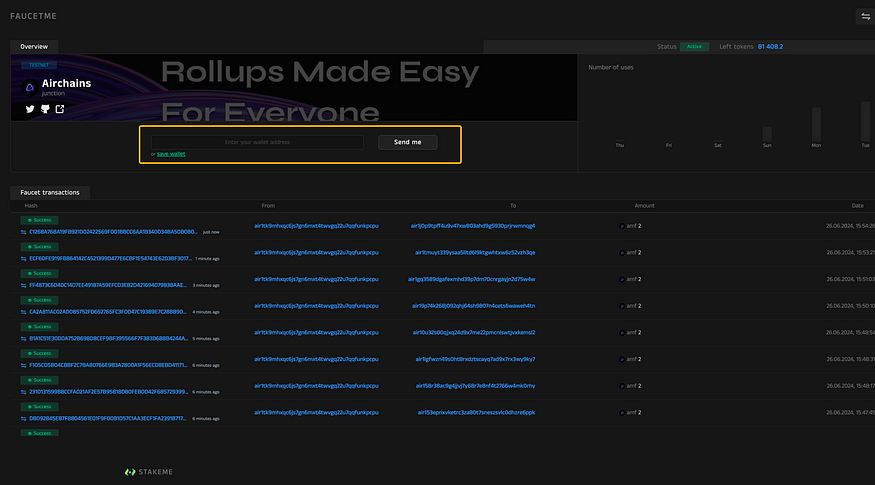875x485 pixels.
Task: Click Success badge above hash FF4B73C6D4
Action: pos(40,273)
